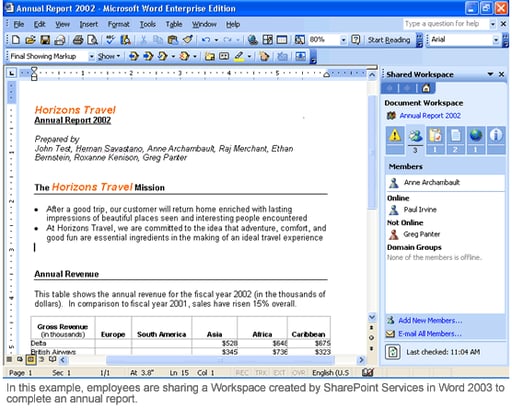
Task: Click the Get Updates refresh icon
Action: tap(393, 352)
